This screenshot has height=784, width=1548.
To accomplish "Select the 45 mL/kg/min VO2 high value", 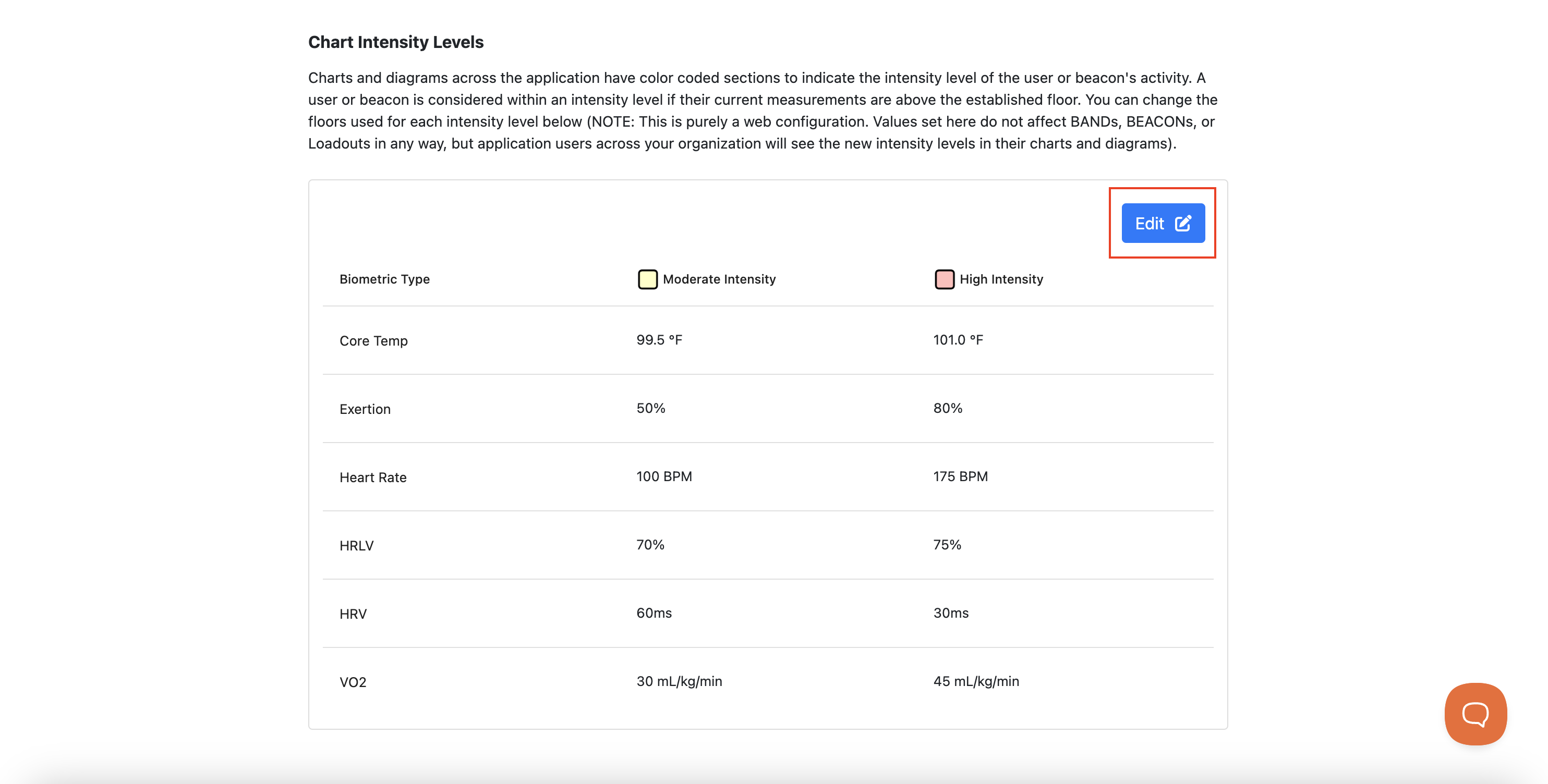I will click(x=975, y=681).
